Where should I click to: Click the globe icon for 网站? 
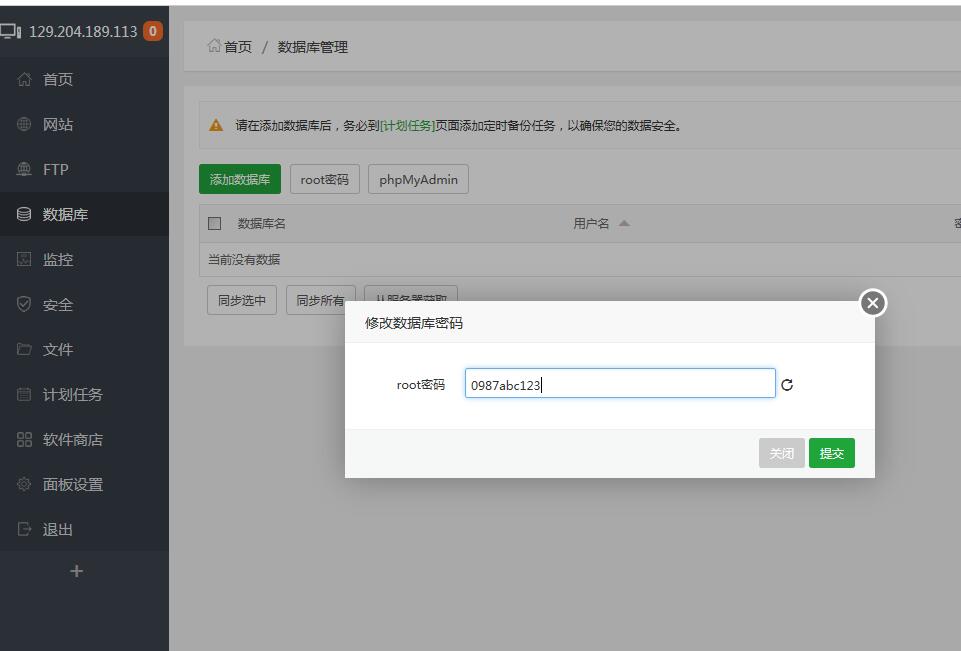point(25,125)
